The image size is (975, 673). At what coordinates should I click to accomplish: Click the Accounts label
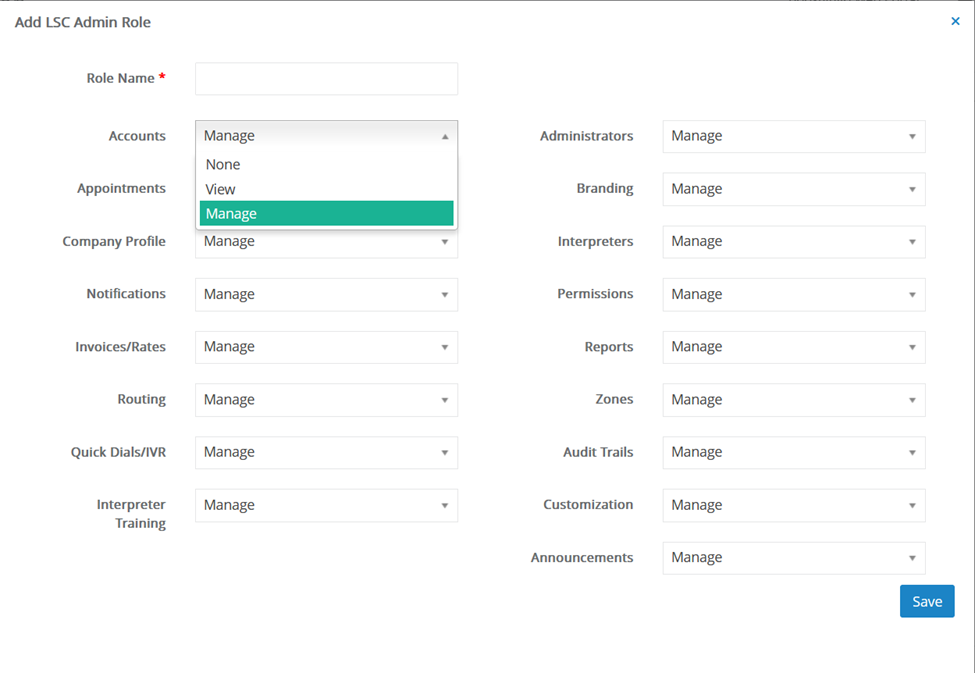click(x=137, y=136)
